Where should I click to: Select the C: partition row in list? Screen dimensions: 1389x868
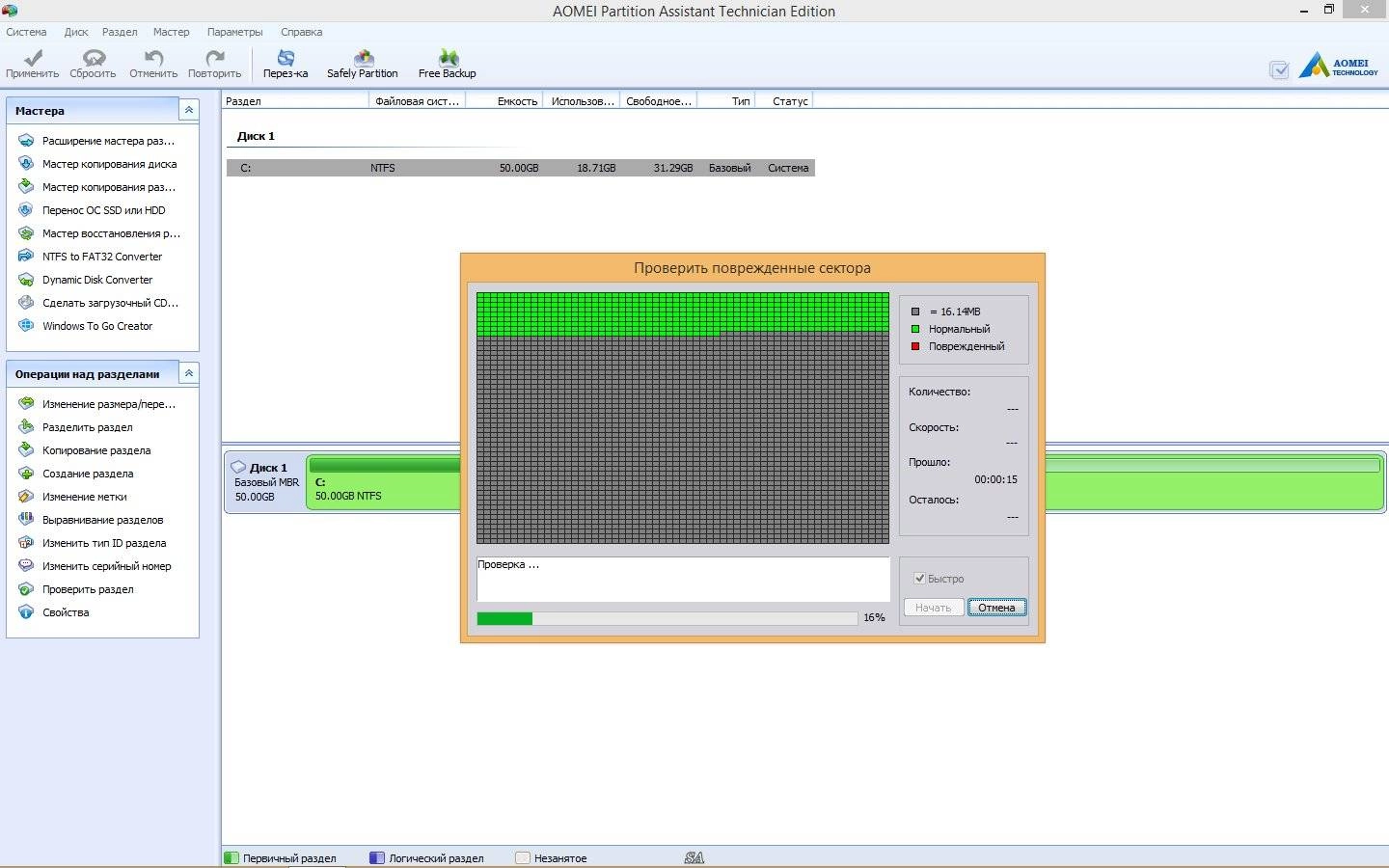521,168
